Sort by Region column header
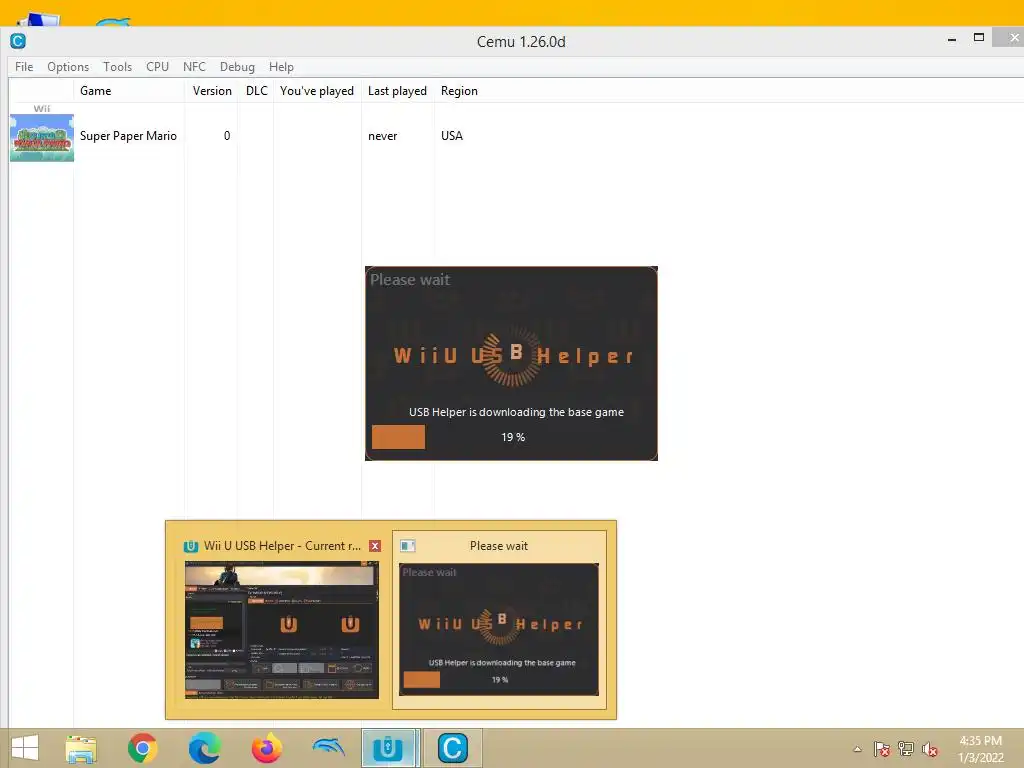The width and height of the screenshot is (1024, 768). (459, 91)
